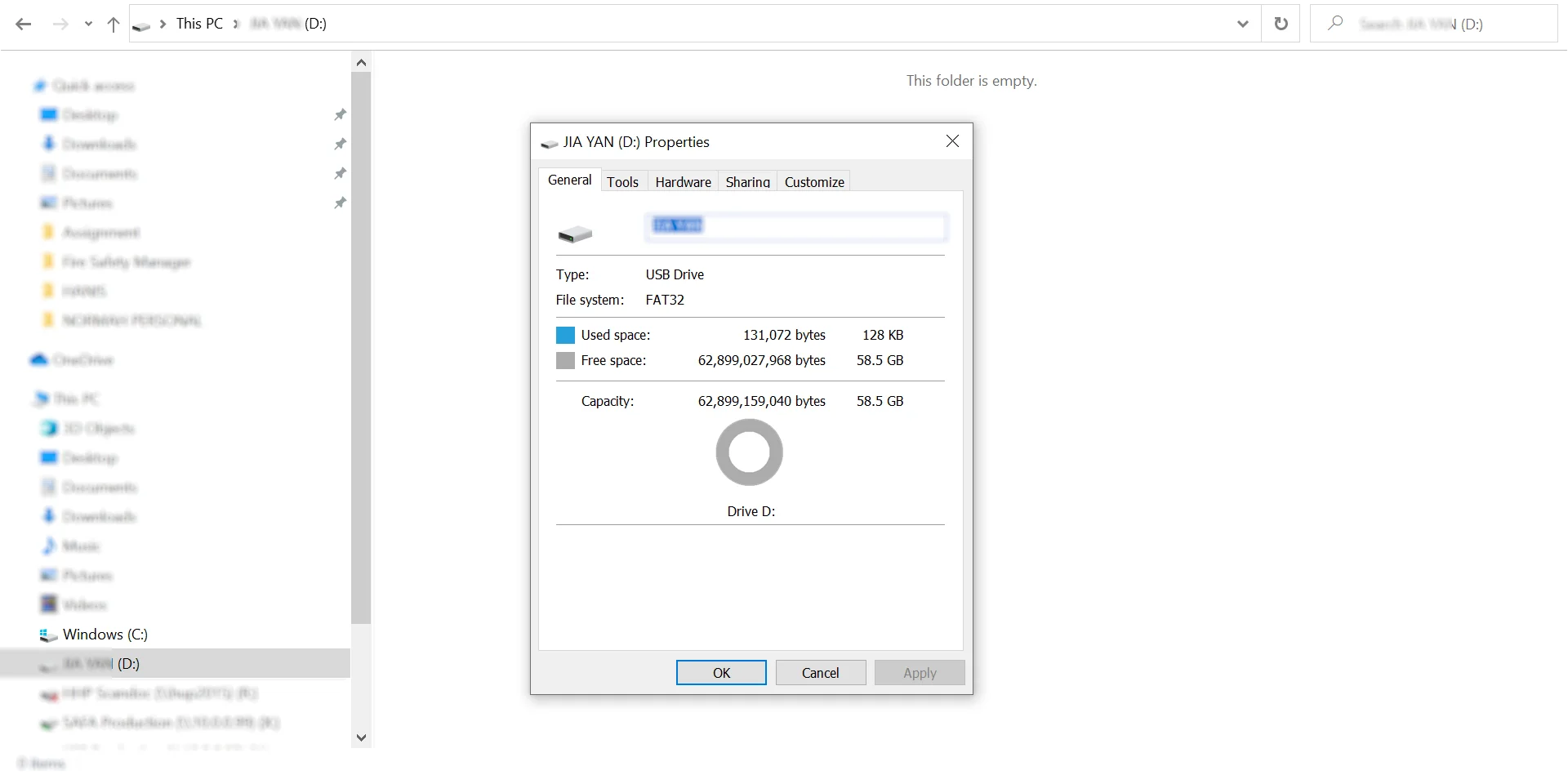The image size is (1568, 775).
Task: Click the magnifier search icon
Action: tap(1335, 24)
